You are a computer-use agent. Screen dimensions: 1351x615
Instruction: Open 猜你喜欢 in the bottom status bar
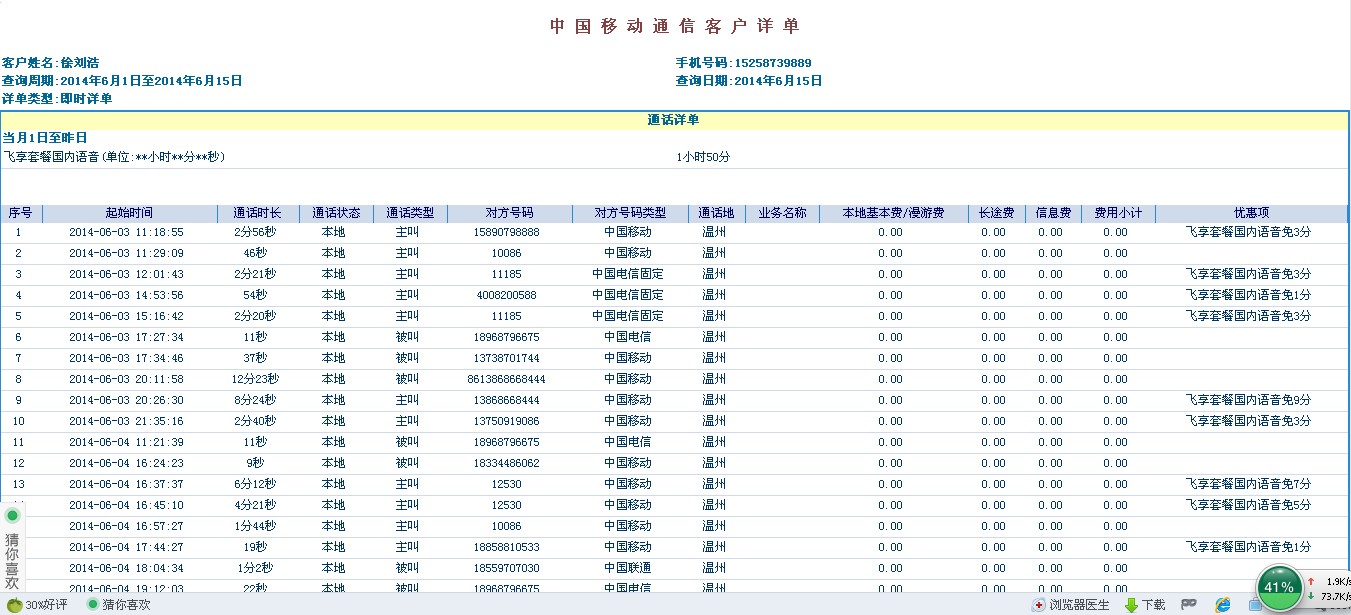[x=118, y=605]
